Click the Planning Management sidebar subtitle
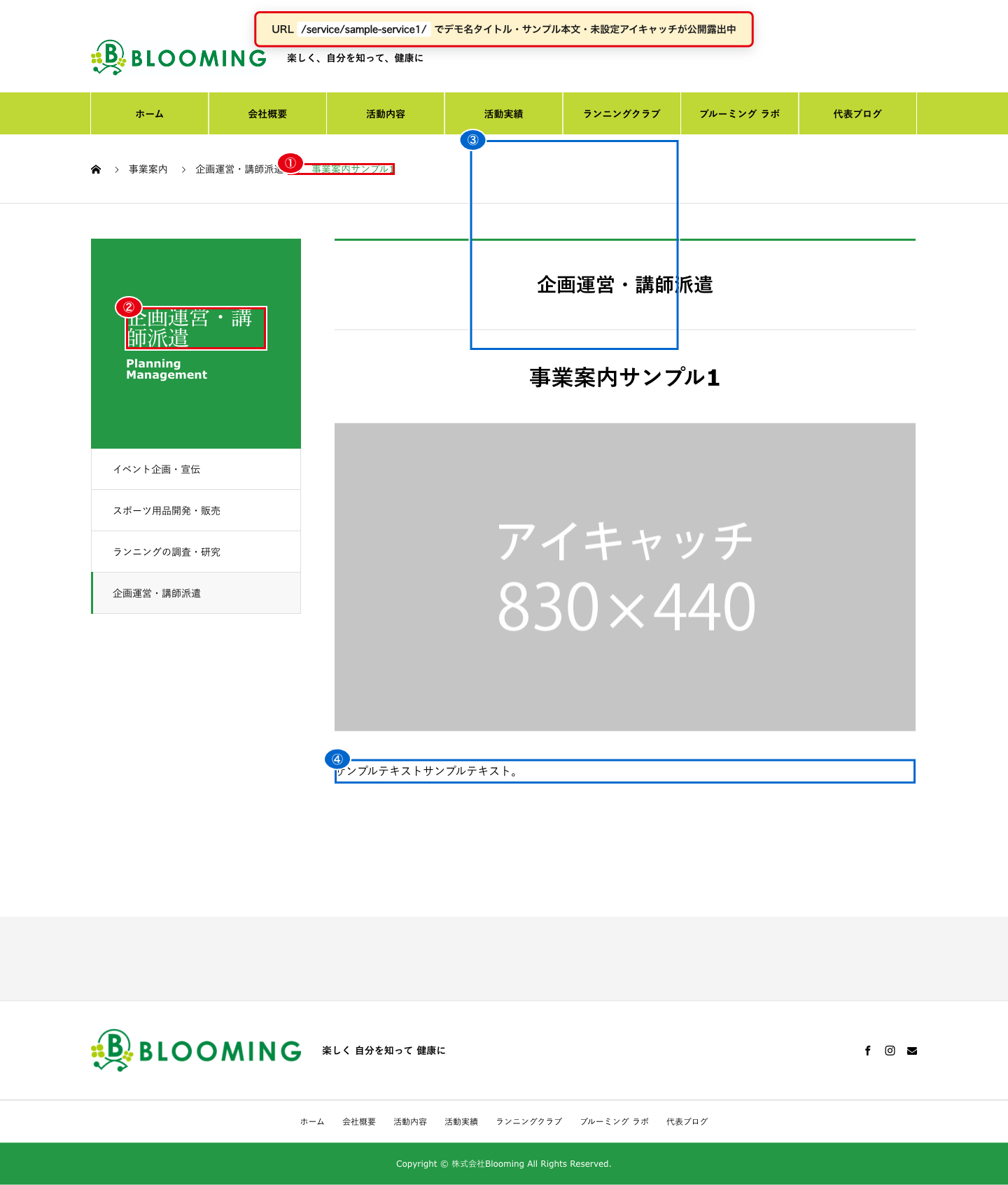 (x=167, y=369)
